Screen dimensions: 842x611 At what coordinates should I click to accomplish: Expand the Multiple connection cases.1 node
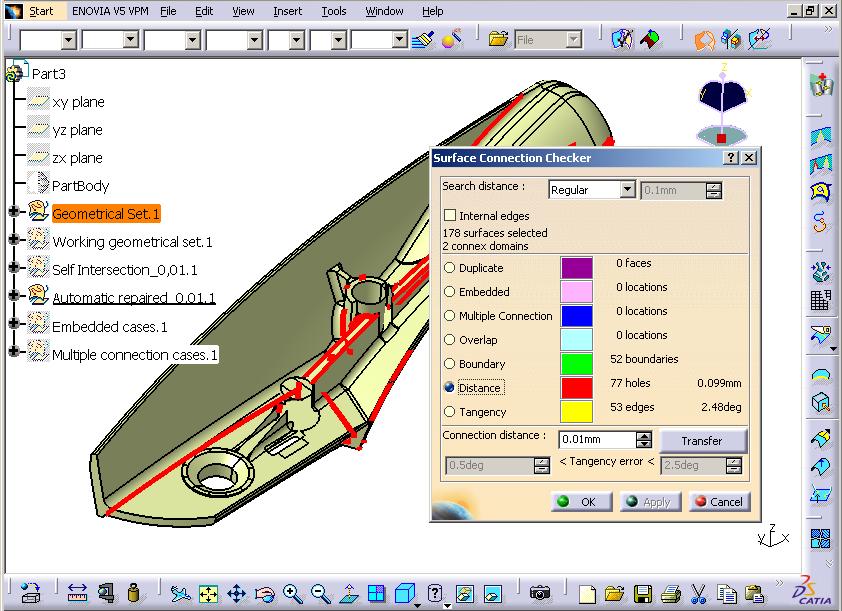tap(14, 352)
